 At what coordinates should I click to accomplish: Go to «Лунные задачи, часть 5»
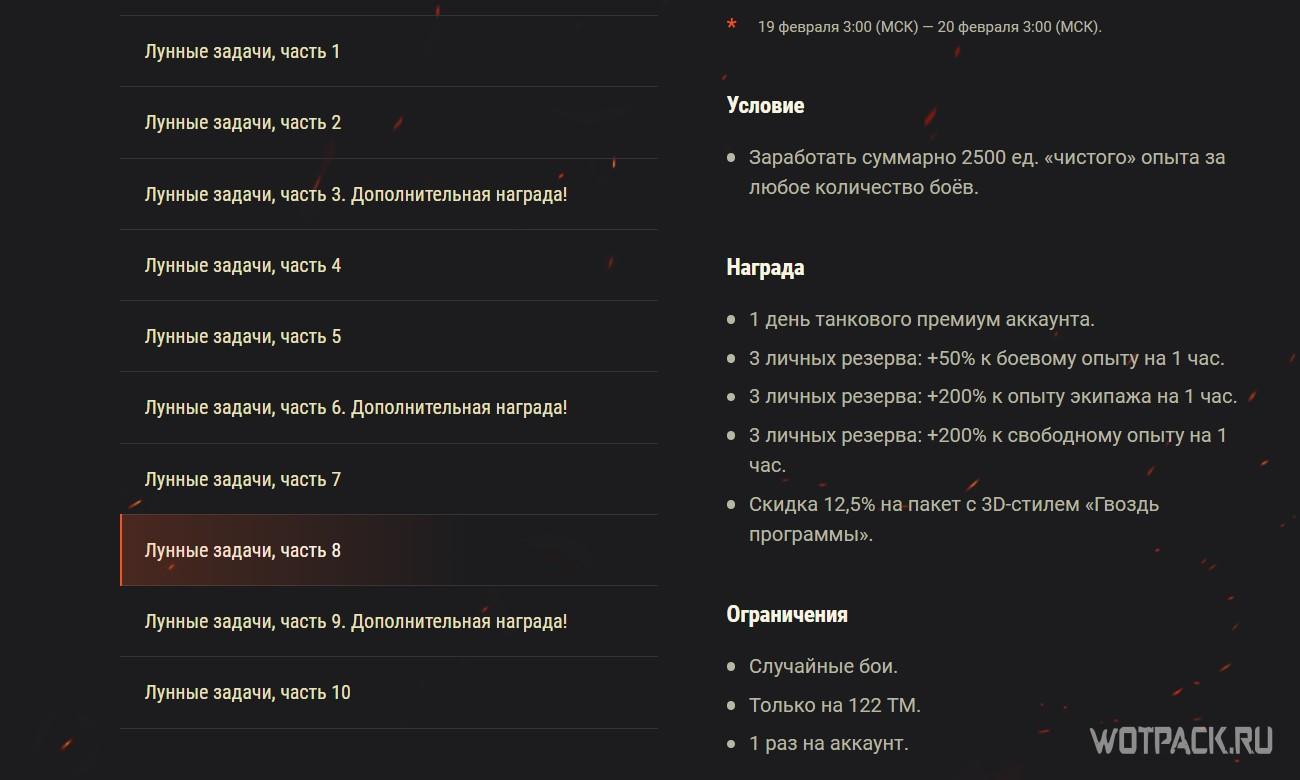(243, 336)
